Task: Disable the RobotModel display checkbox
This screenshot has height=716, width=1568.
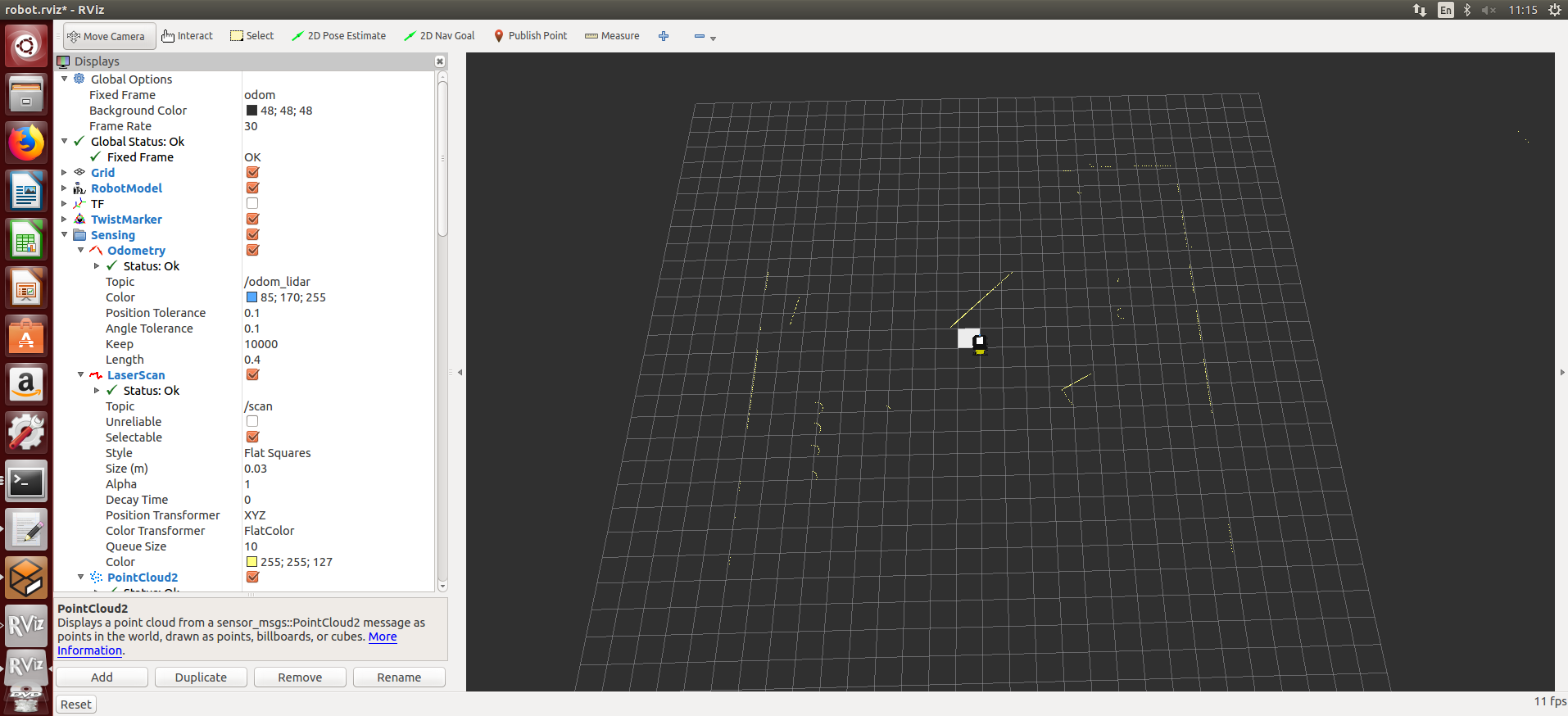Action: tap(252, 188)
